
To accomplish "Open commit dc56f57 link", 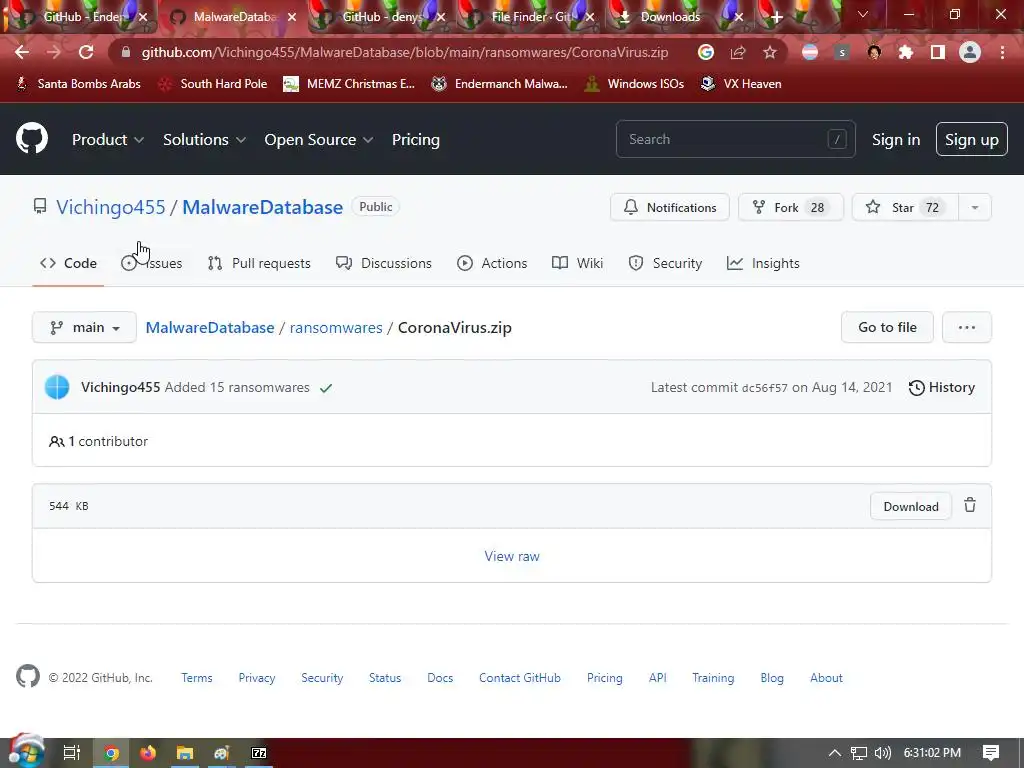I will 764,388.
